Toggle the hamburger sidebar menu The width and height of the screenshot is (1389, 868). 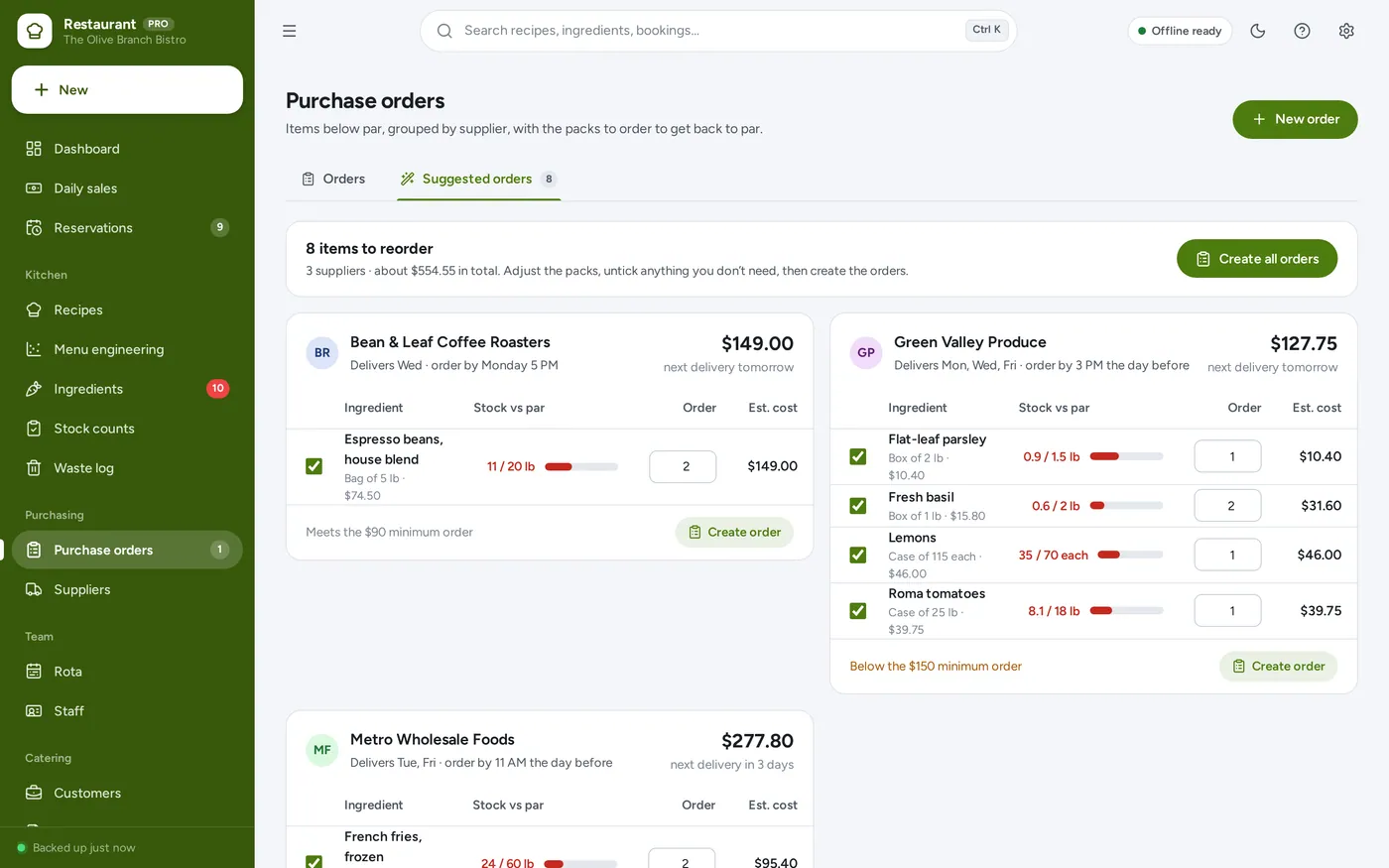tap(290, 31)
